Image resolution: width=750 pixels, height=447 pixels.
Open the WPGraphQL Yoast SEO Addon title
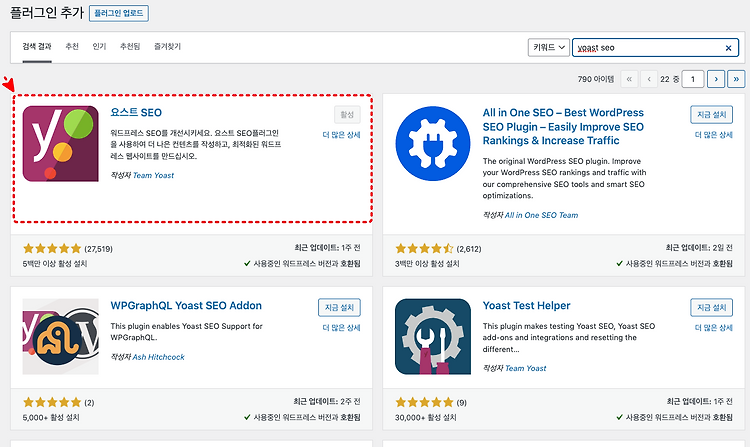click(x=186, y=305)
